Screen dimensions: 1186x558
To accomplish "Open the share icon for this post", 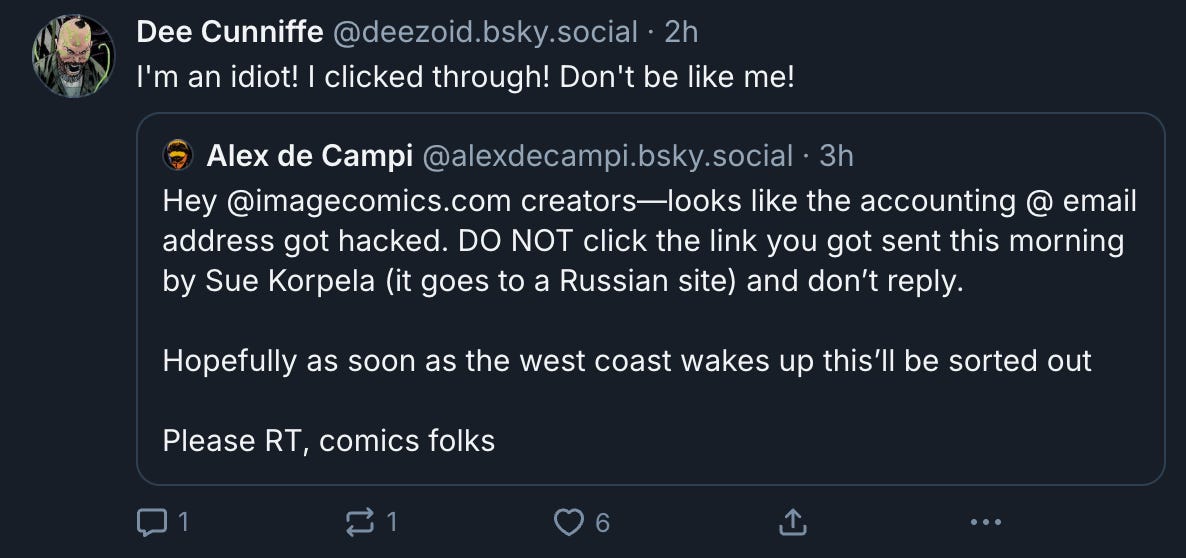I will pyautogui.click(x=791, y=521).
